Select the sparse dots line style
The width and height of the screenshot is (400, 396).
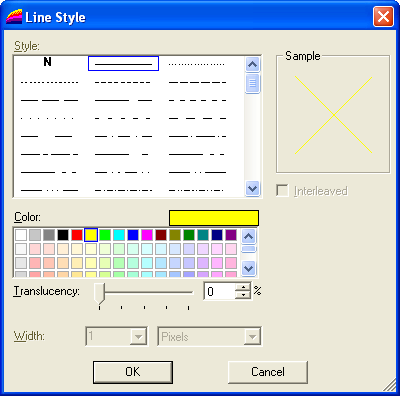47,118
